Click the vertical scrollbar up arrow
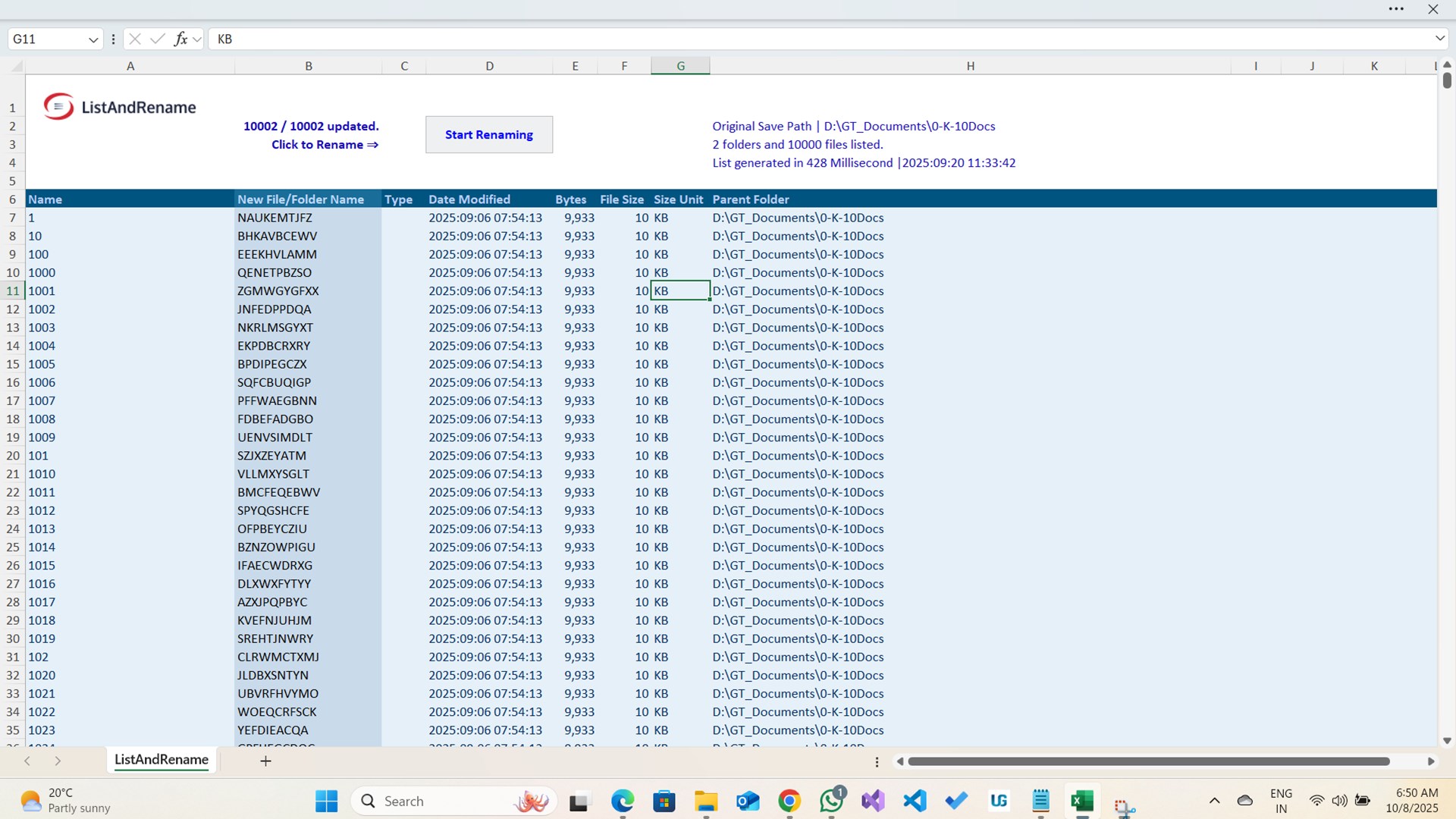The height and width of the screenshot is (819, 1456). (x=1447, y=65)
